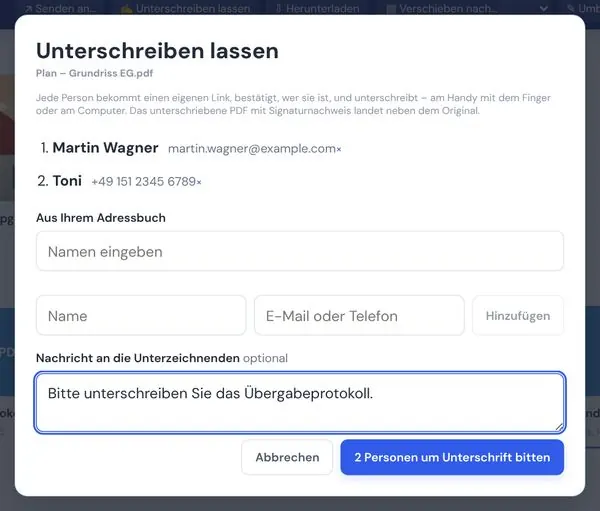Click 'Verschieben nach…' in background toolbar
600x511 pixels.
click(x=441, y=8)
